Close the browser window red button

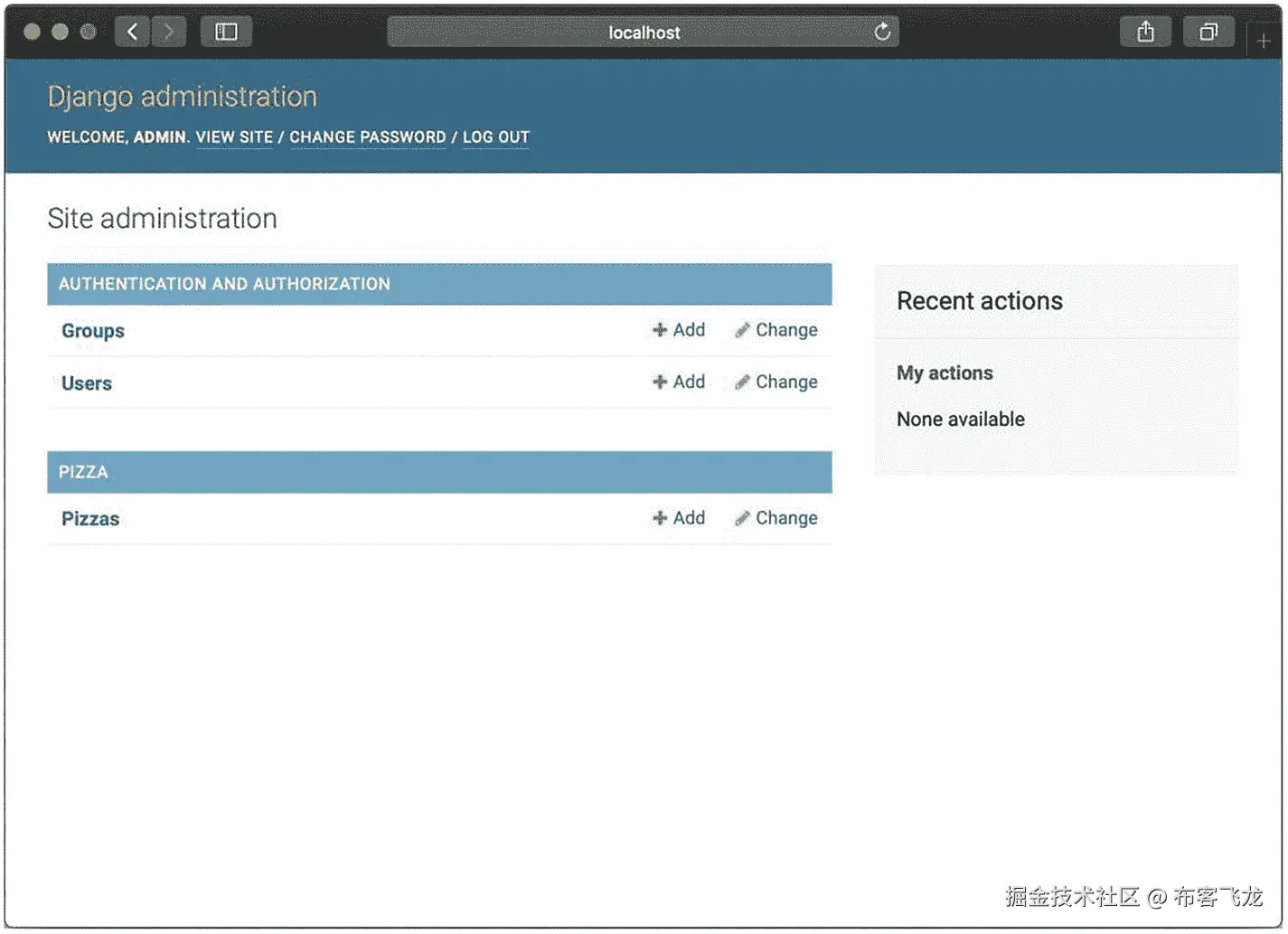[x=32, y=32]
